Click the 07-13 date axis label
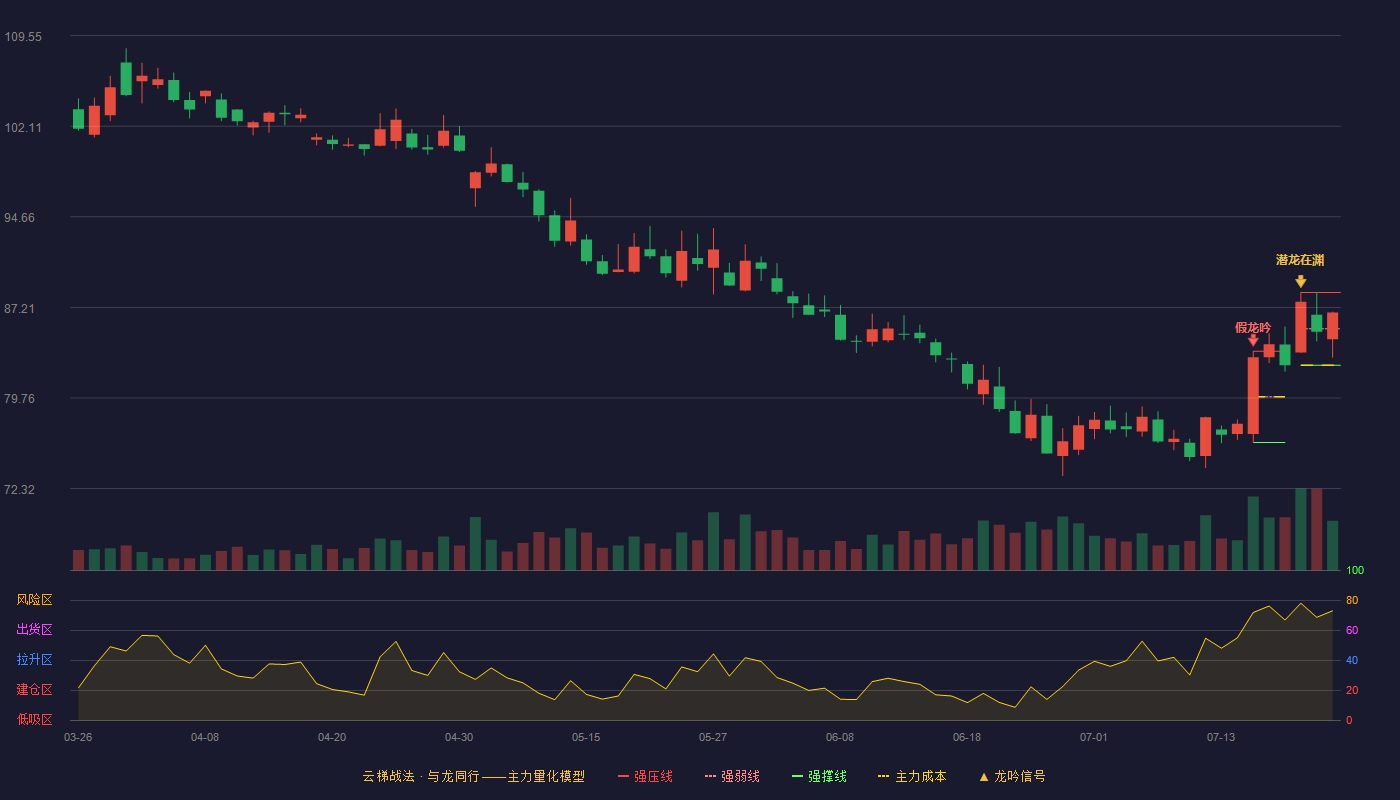 tap(1221, 737)
